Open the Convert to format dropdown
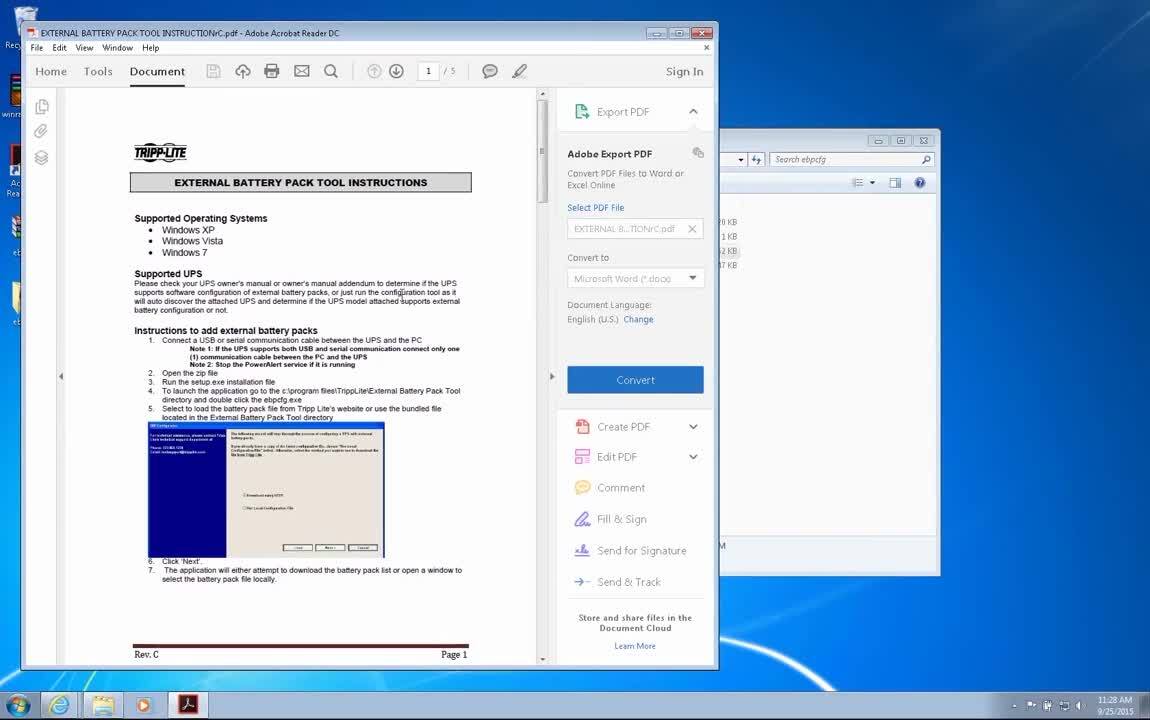Screen dimensions: 1150x720 point(635,279)
